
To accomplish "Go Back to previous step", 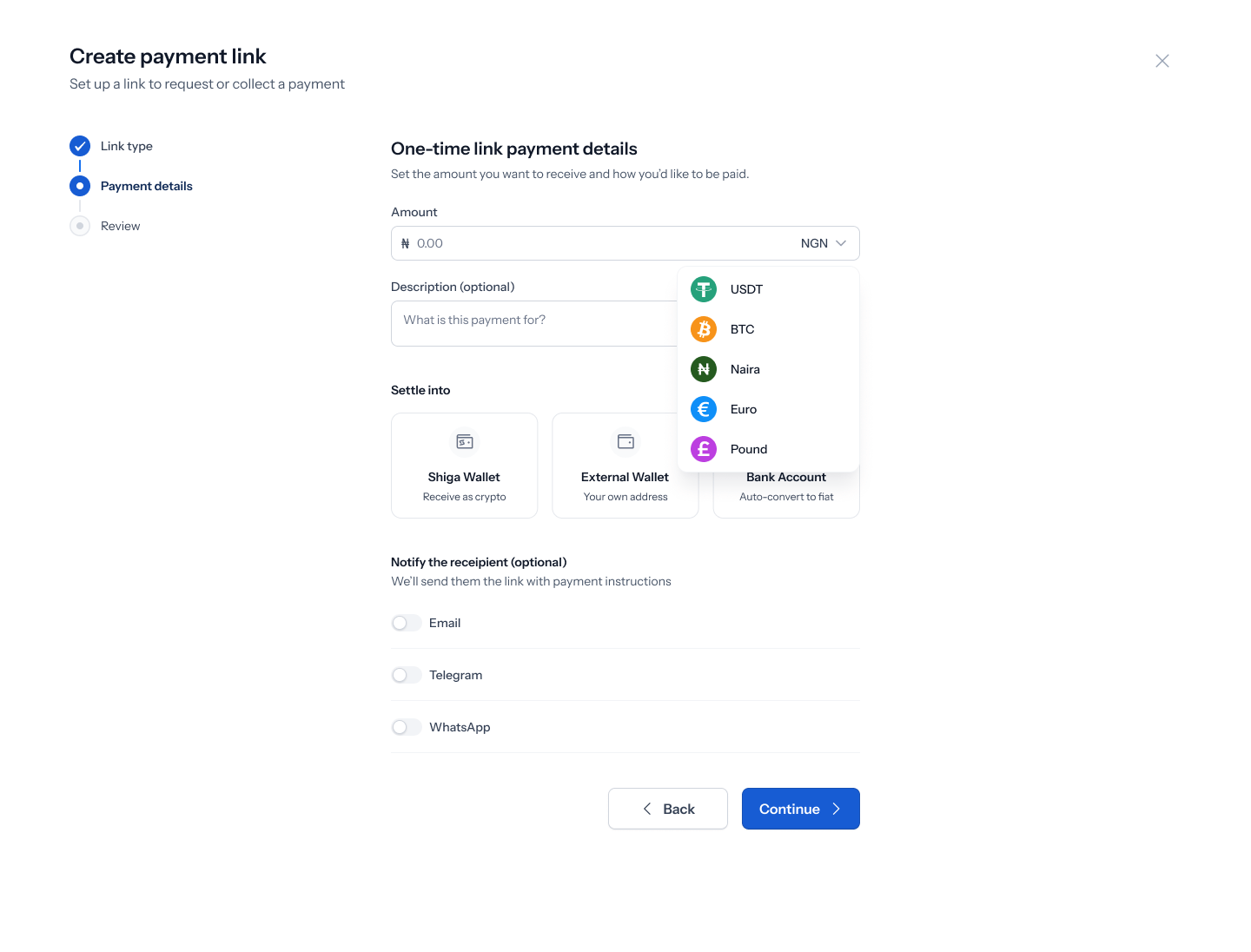I will coord(668,809).
